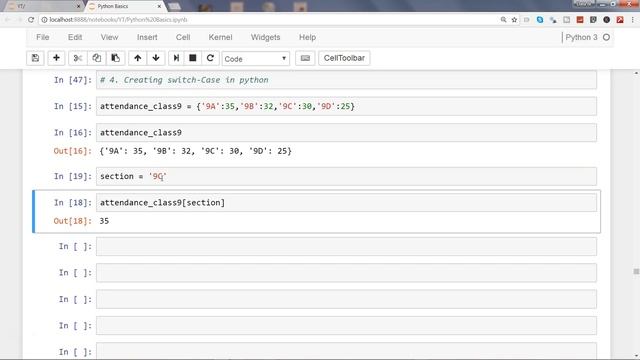Cut selected cells with the scissors icon
The height and width of the screenshot is (360, 640).
tap(77, 58)
